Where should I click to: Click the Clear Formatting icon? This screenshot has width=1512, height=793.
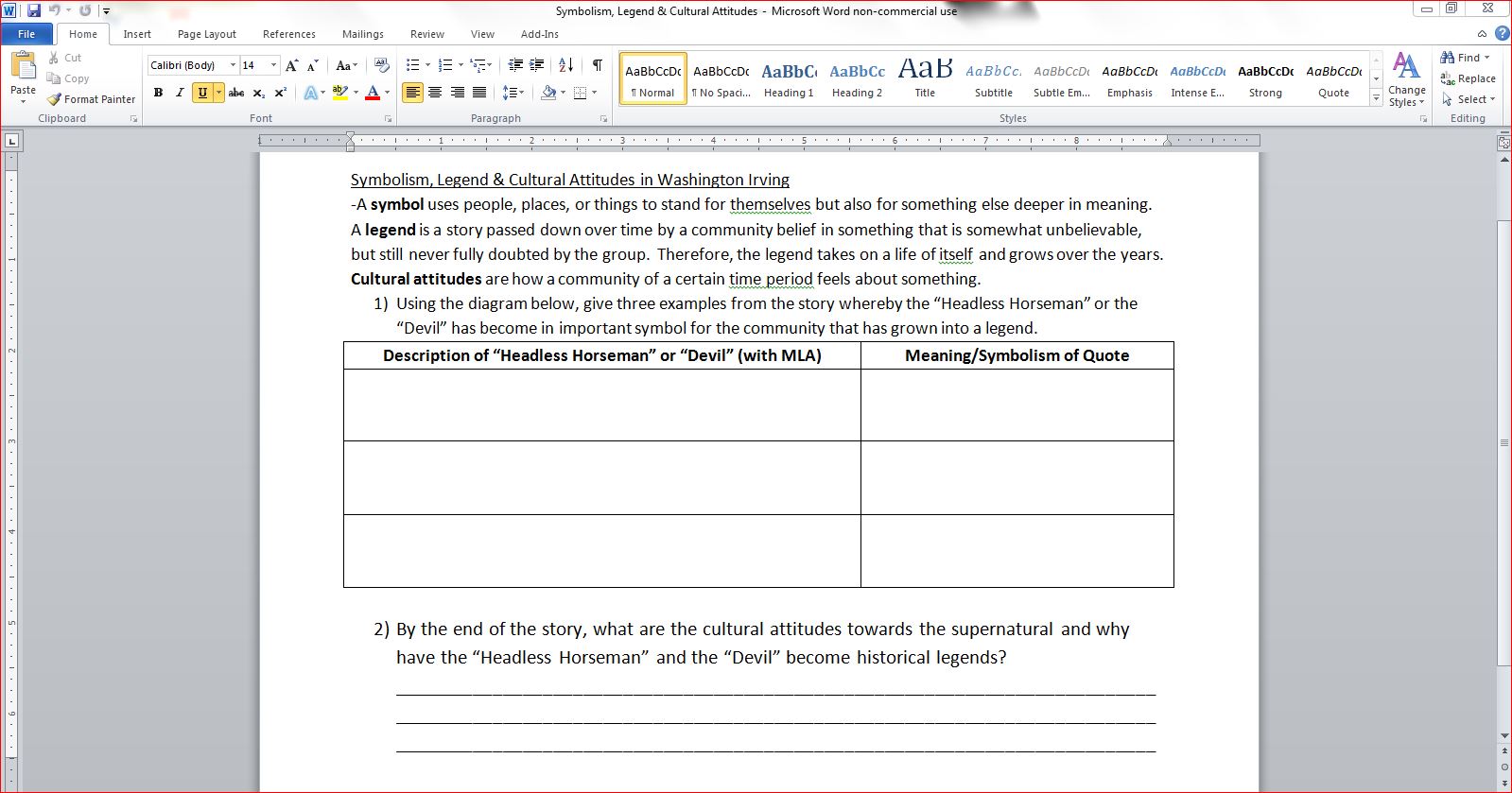pyautogui.click(x=382, y=65)
